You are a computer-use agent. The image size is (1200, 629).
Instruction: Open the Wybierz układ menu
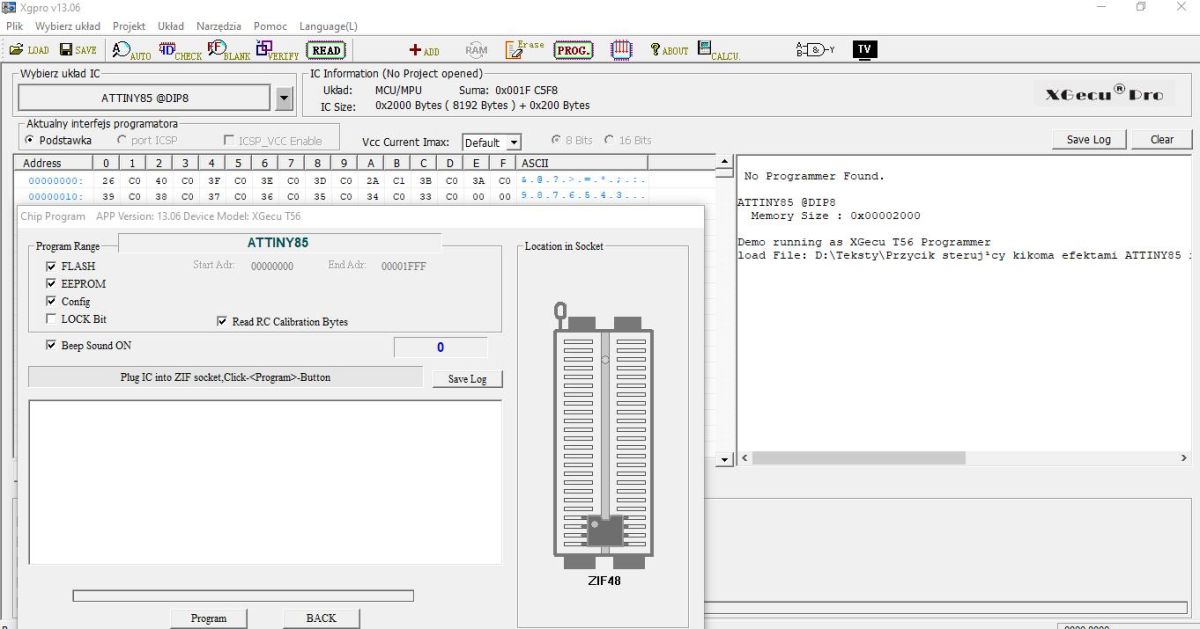click(68, 26)
